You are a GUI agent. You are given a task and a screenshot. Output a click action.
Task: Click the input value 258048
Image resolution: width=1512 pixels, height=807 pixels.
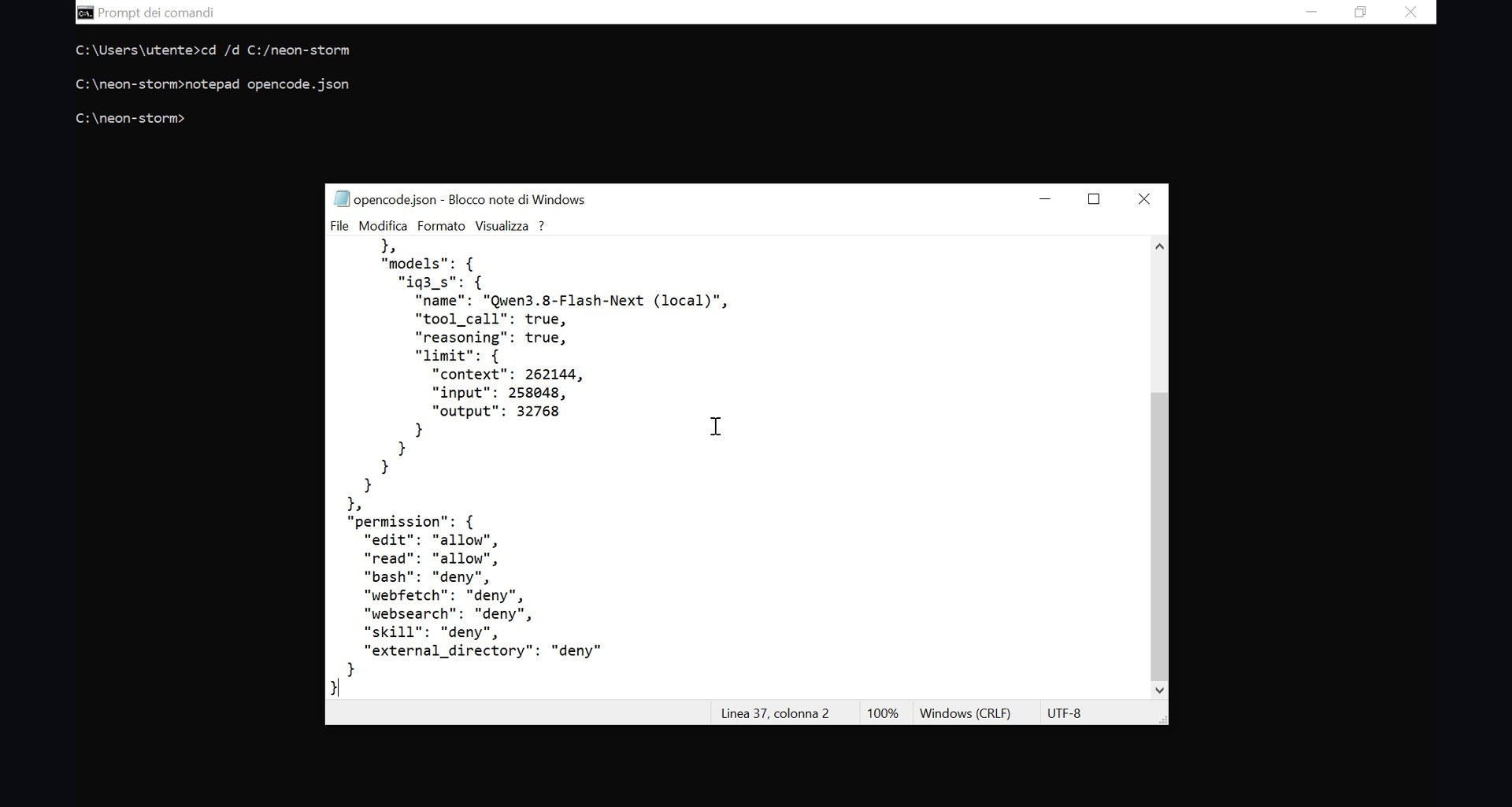pyautogui.click(x=533, y=393)
